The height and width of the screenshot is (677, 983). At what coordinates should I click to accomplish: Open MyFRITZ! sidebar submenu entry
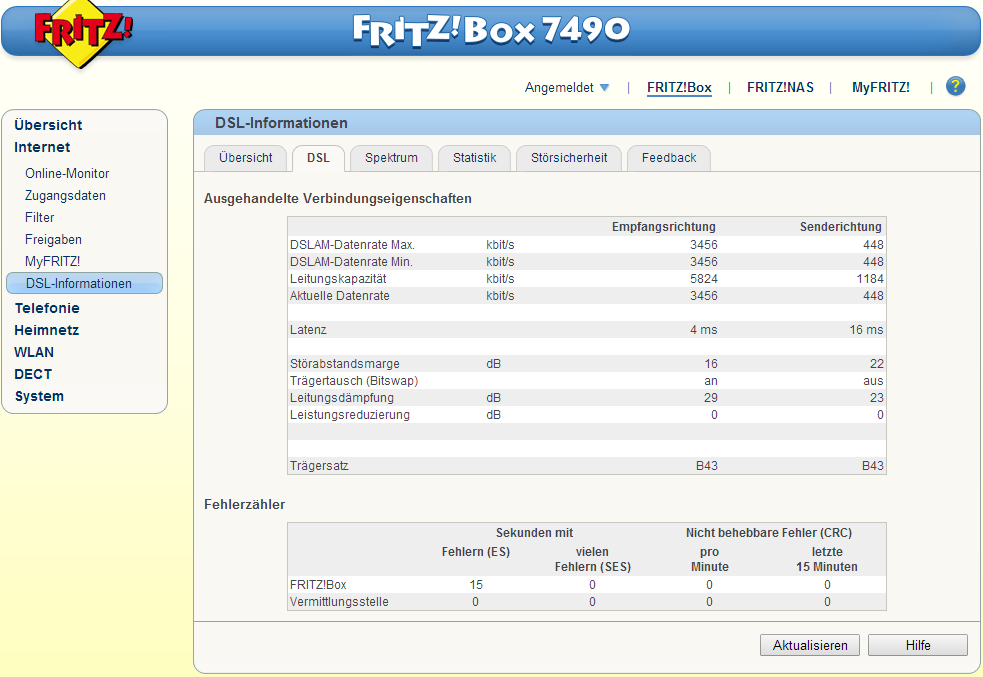coord(53,261)
